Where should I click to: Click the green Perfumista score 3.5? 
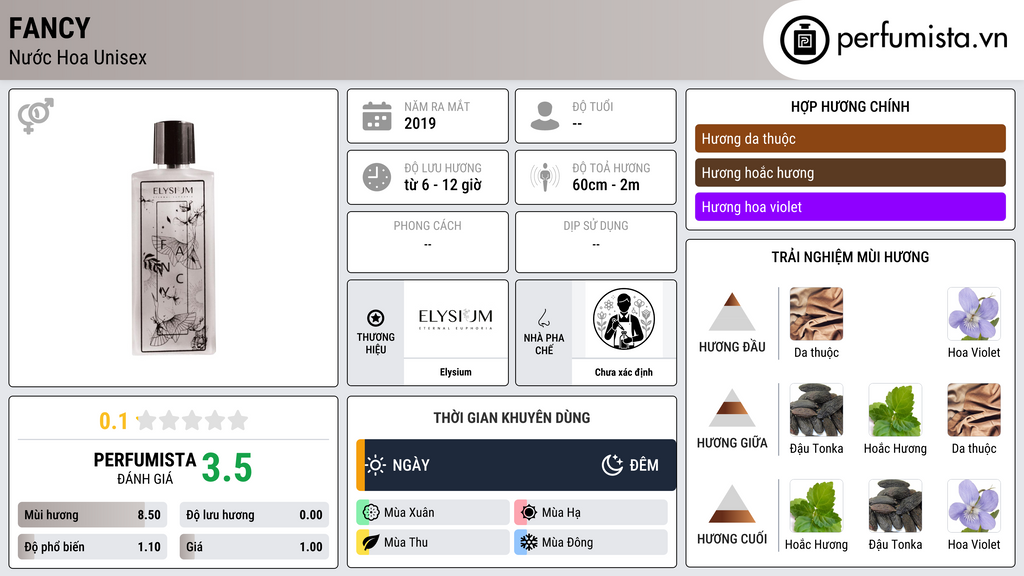[x=227, y=468]
